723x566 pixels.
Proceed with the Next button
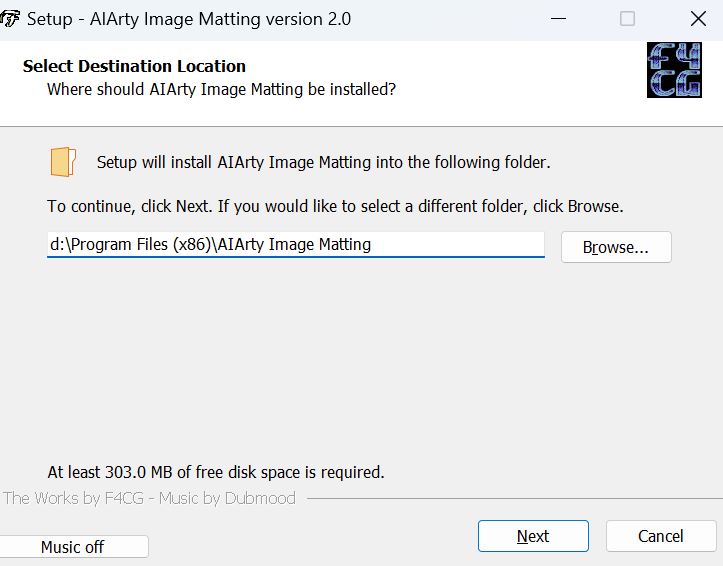coord(533,536)
